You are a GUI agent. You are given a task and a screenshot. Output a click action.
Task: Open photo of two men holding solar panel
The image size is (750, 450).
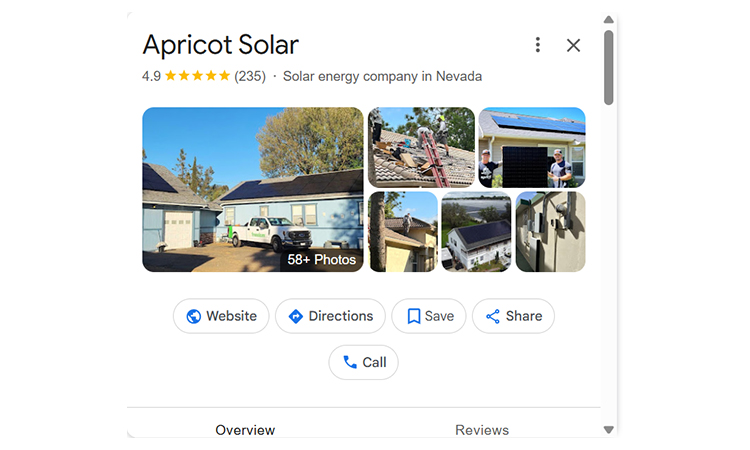(x=532, y=147)
